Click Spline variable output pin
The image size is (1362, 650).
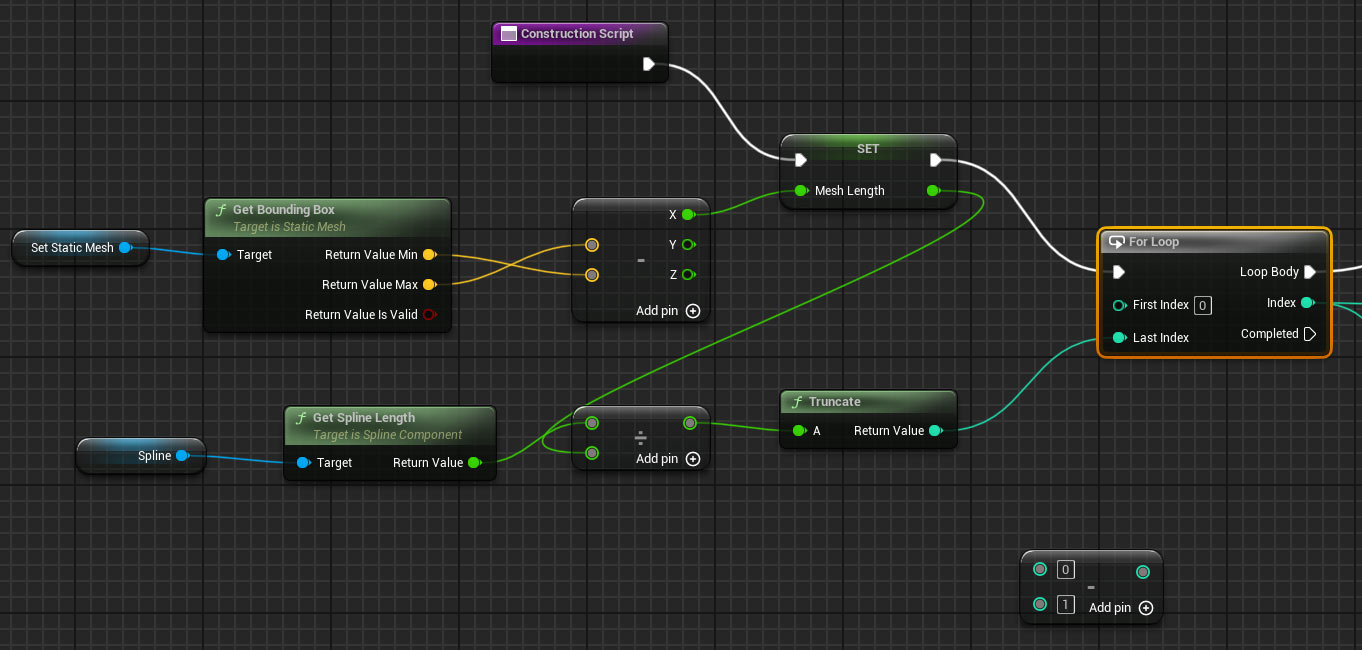coord(182,455)
